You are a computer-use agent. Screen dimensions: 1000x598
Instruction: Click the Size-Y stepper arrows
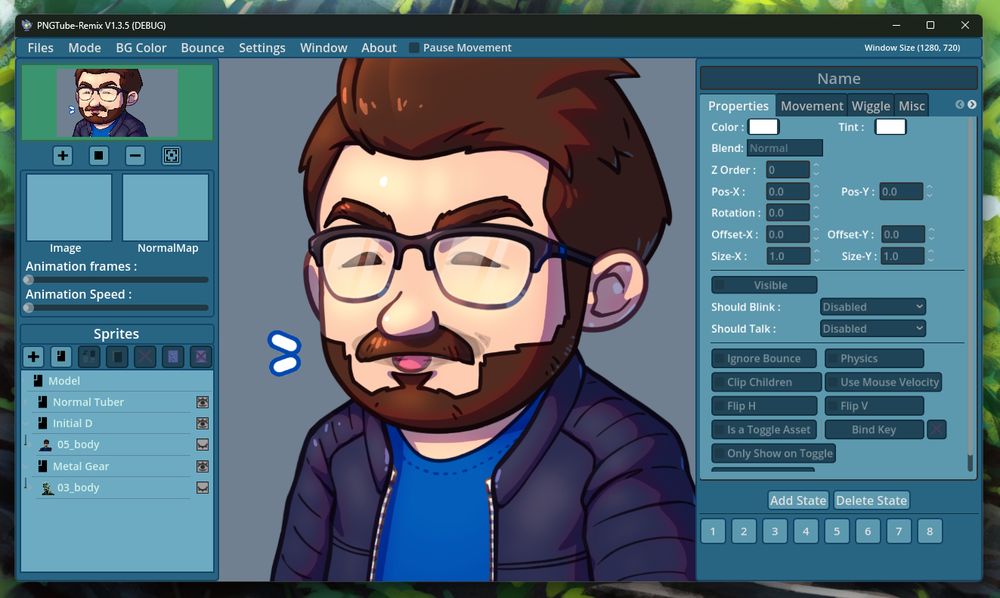point(930,256)
